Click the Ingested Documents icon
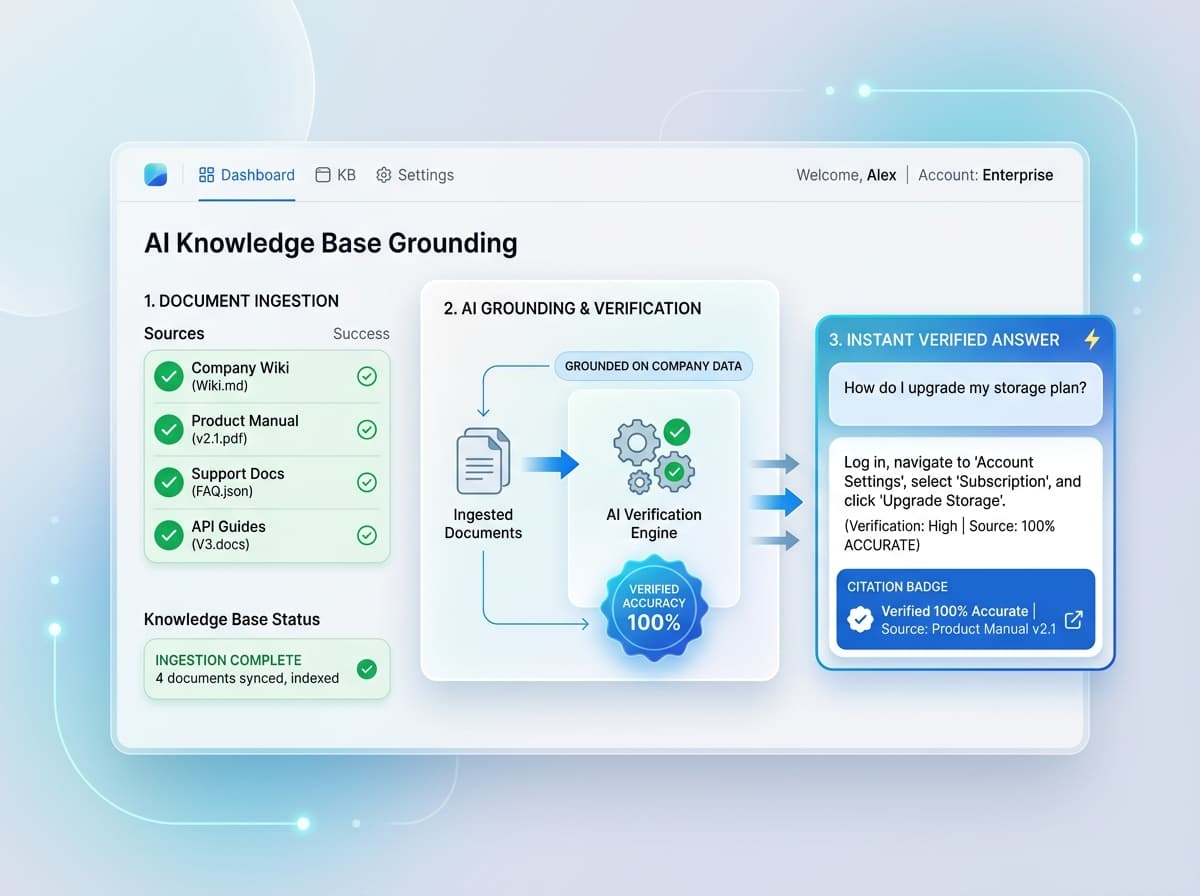This screenshot has width=1200, height=896. [x=483, y=461]
